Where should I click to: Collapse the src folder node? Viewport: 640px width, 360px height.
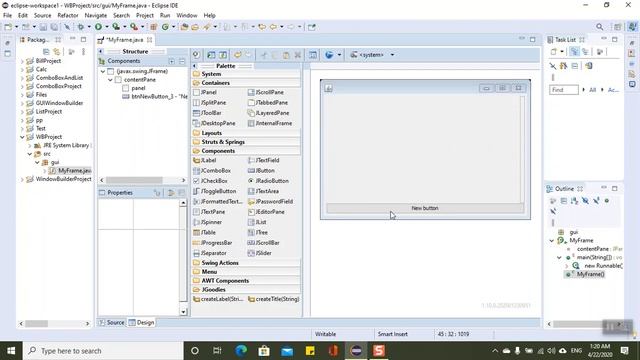[x=30, y=154]
